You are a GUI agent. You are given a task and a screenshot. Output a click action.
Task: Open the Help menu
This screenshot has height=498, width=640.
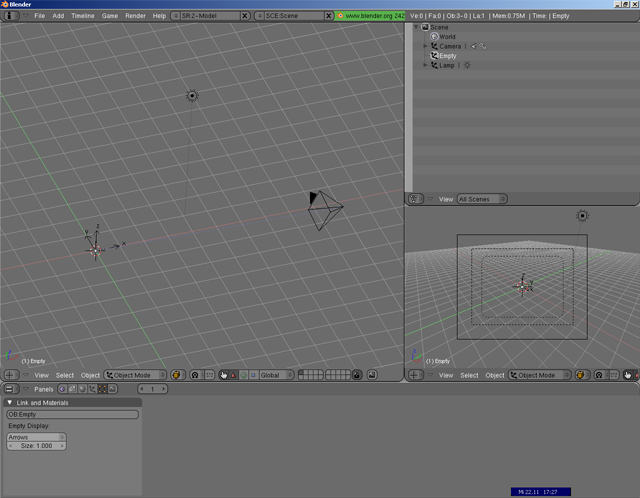pyautogui.click(x=159, y=16)
